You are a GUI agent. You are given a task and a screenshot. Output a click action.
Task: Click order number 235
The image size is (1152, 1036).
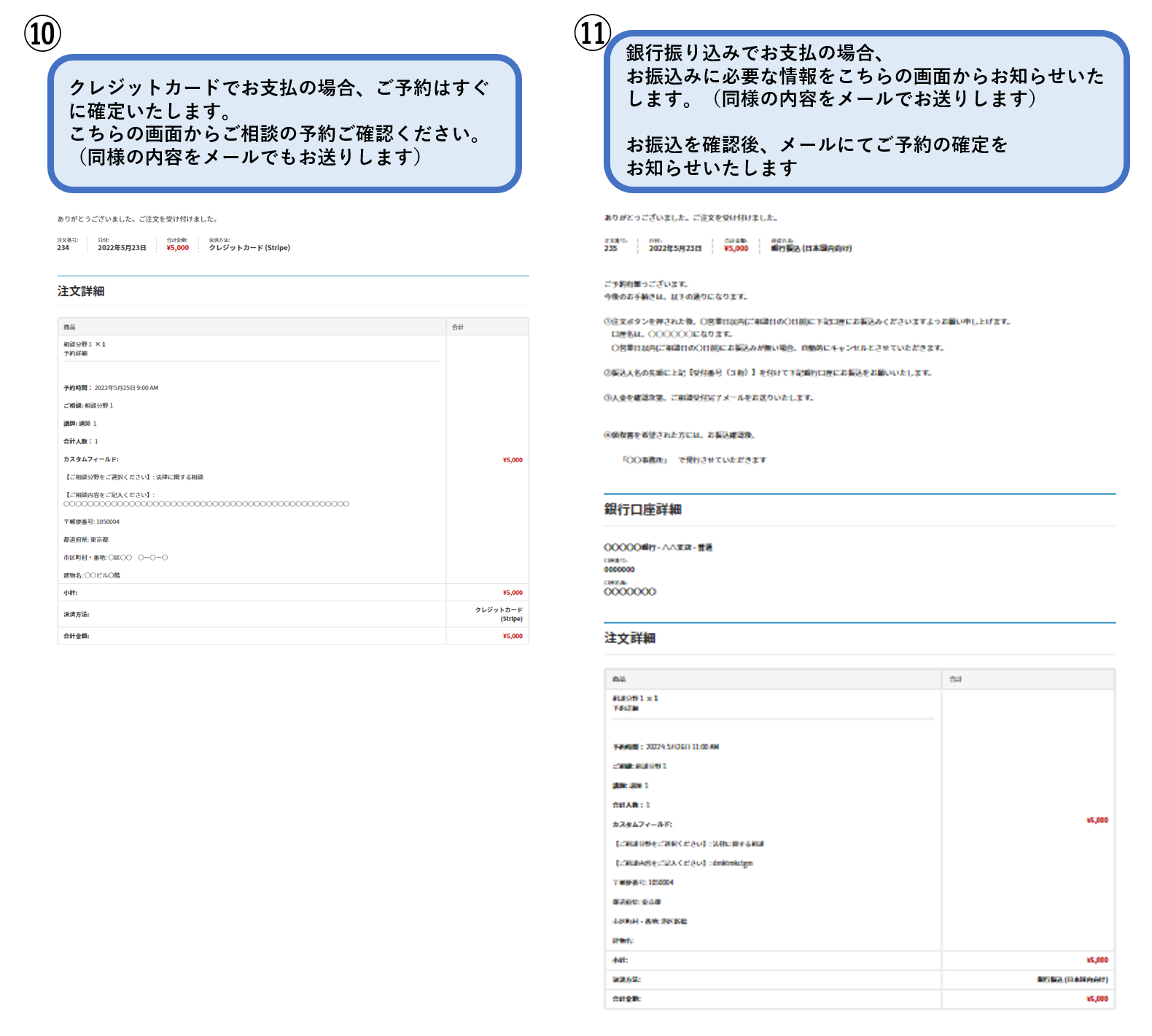(x=610, y=249)
